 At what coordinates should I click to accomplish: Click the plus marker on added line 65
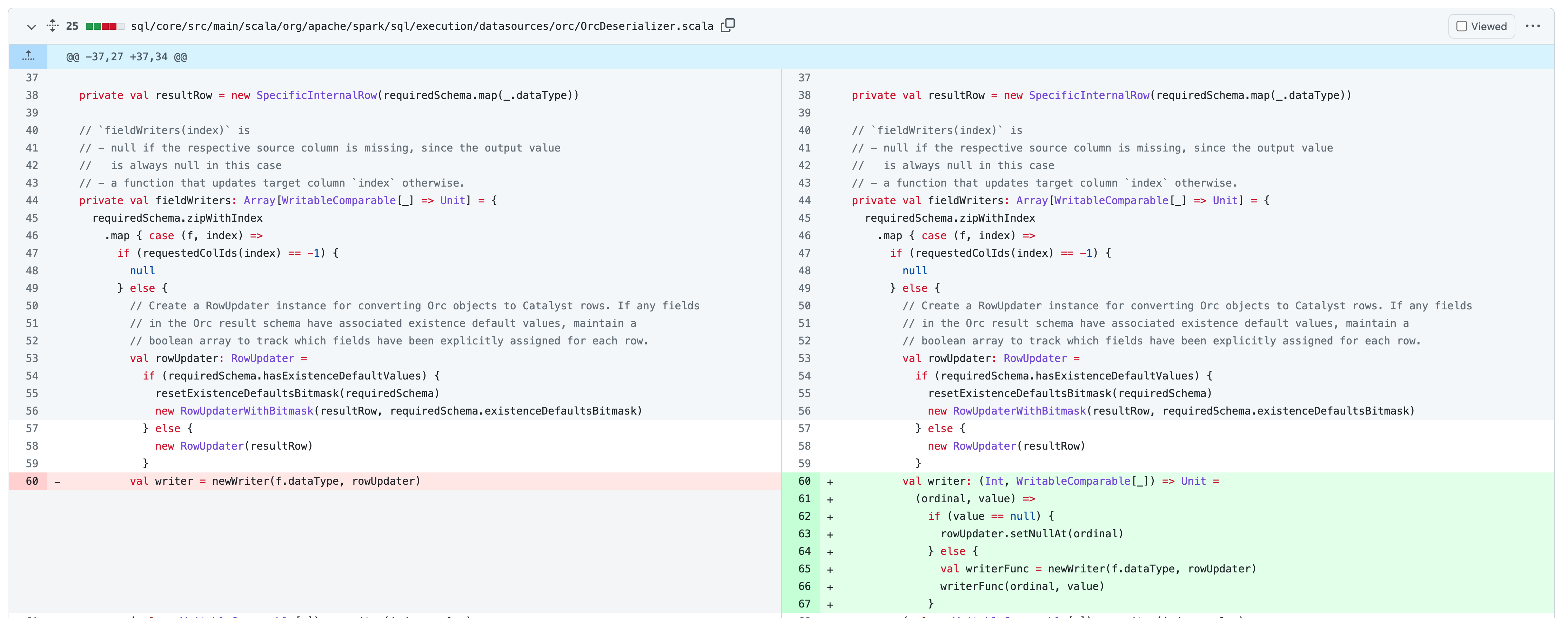click(x=830, y=569)
